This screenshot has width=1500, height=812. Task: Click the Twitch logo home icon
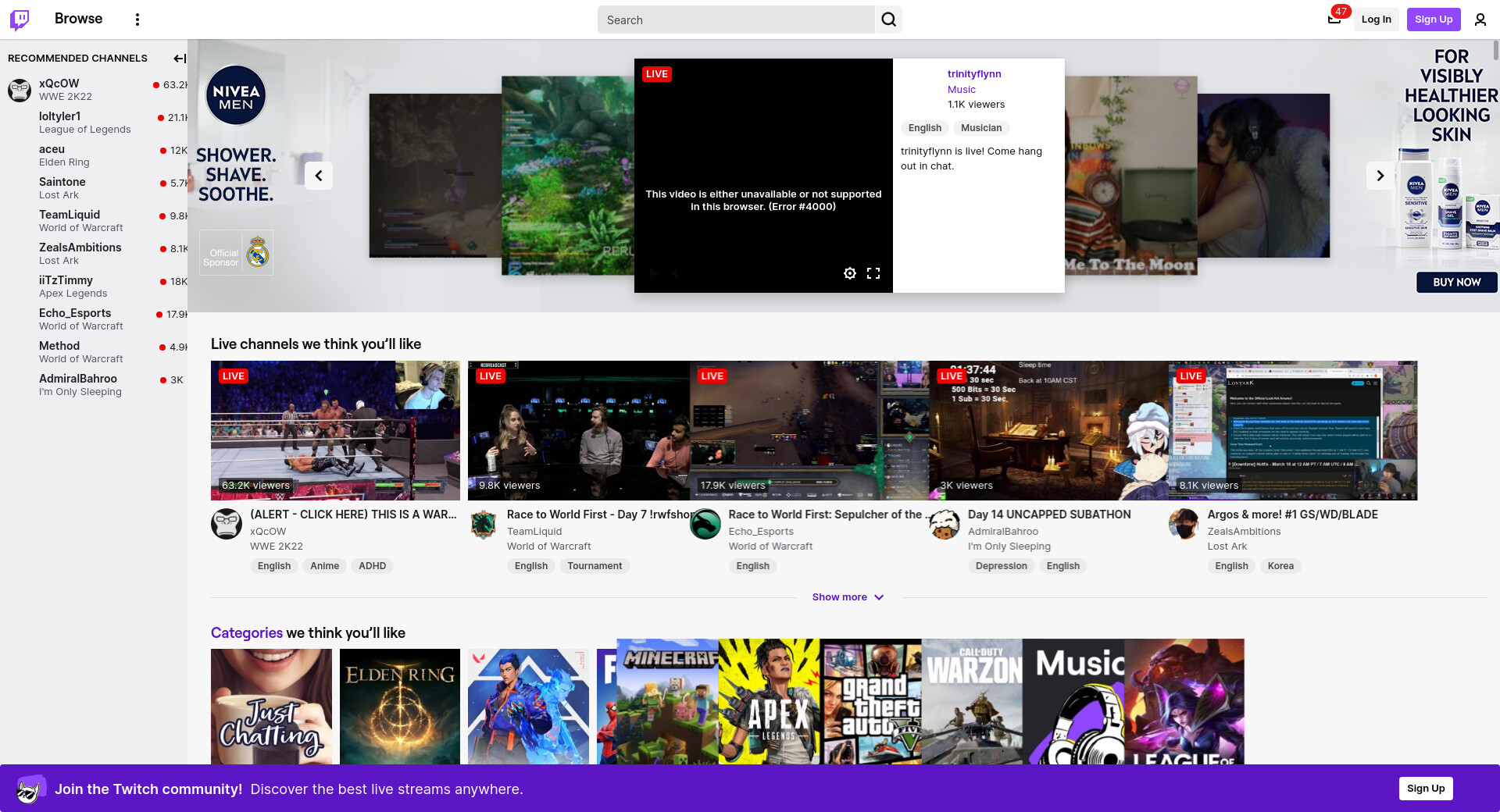[x=20, y=20]
